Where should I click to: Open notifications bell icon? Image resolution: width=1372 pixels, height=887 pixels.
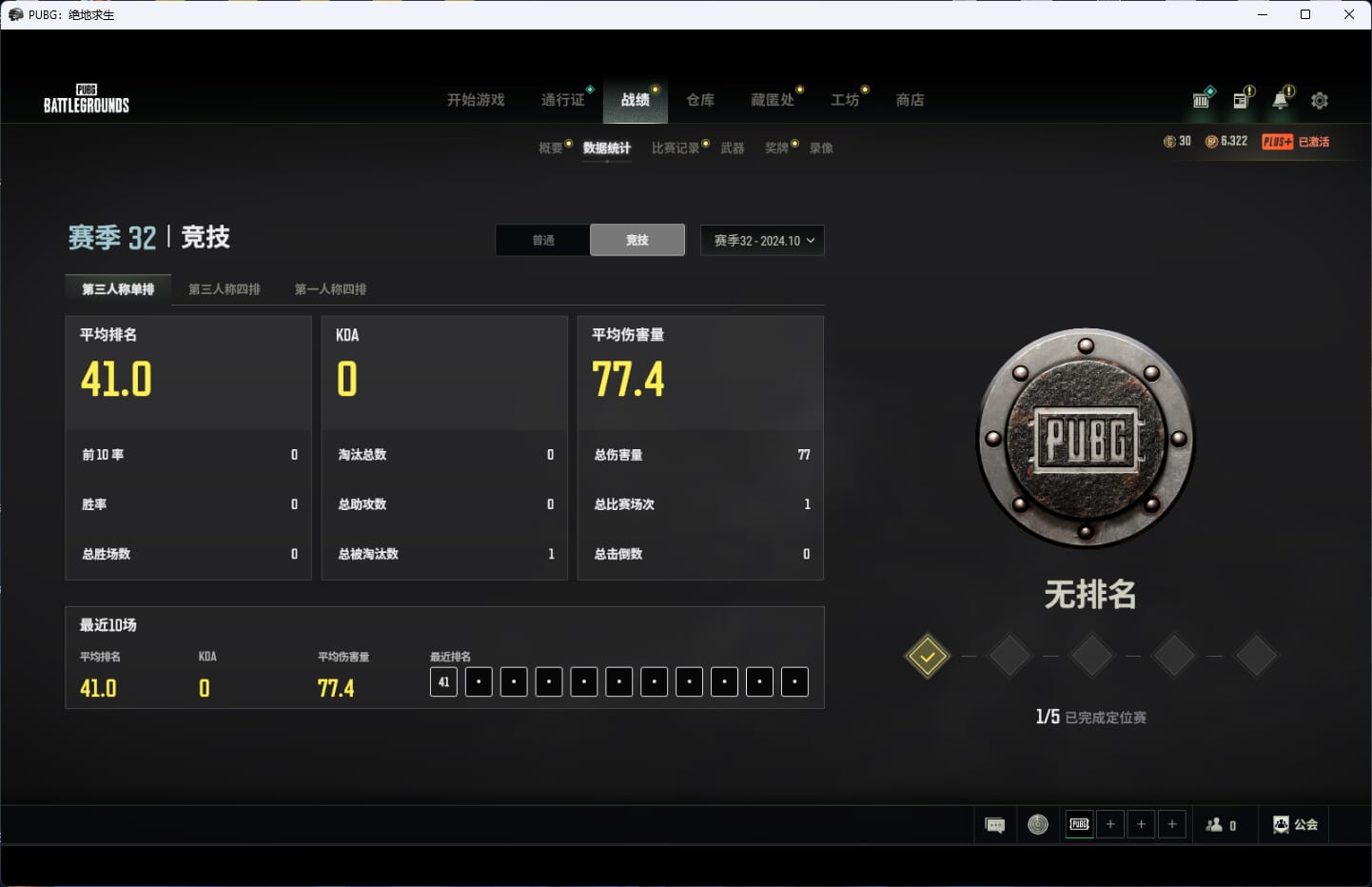[1281, 99]
